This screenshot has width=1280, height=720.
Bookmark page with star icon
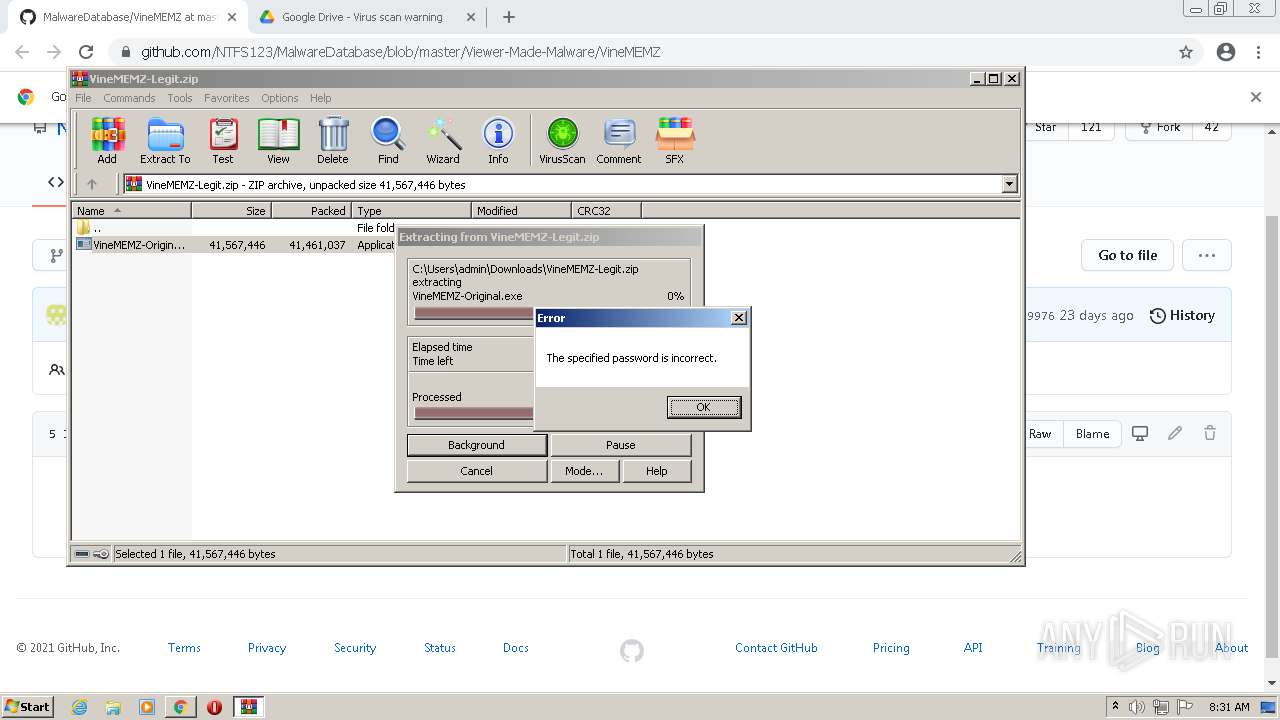coord(1186,52)
